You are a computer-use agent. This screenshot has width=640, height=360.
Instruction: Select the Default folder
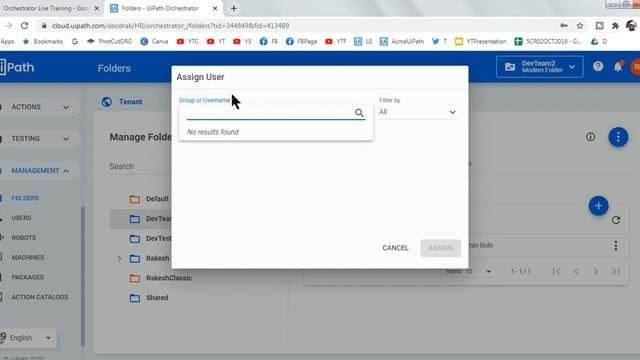tap(157, 199)
